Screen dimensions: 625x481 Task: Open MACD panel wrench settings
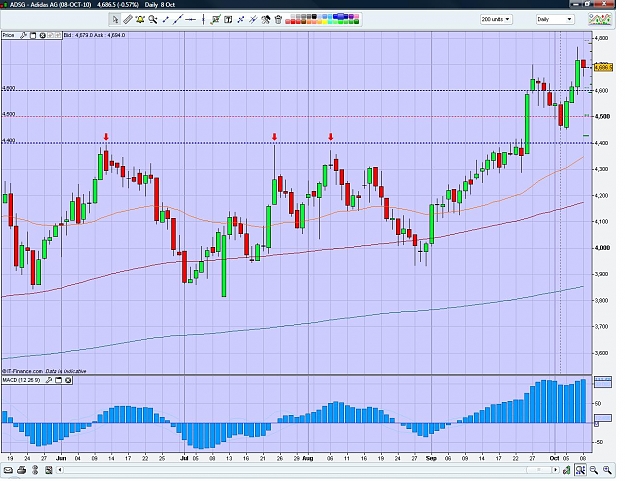pos(49,380)
